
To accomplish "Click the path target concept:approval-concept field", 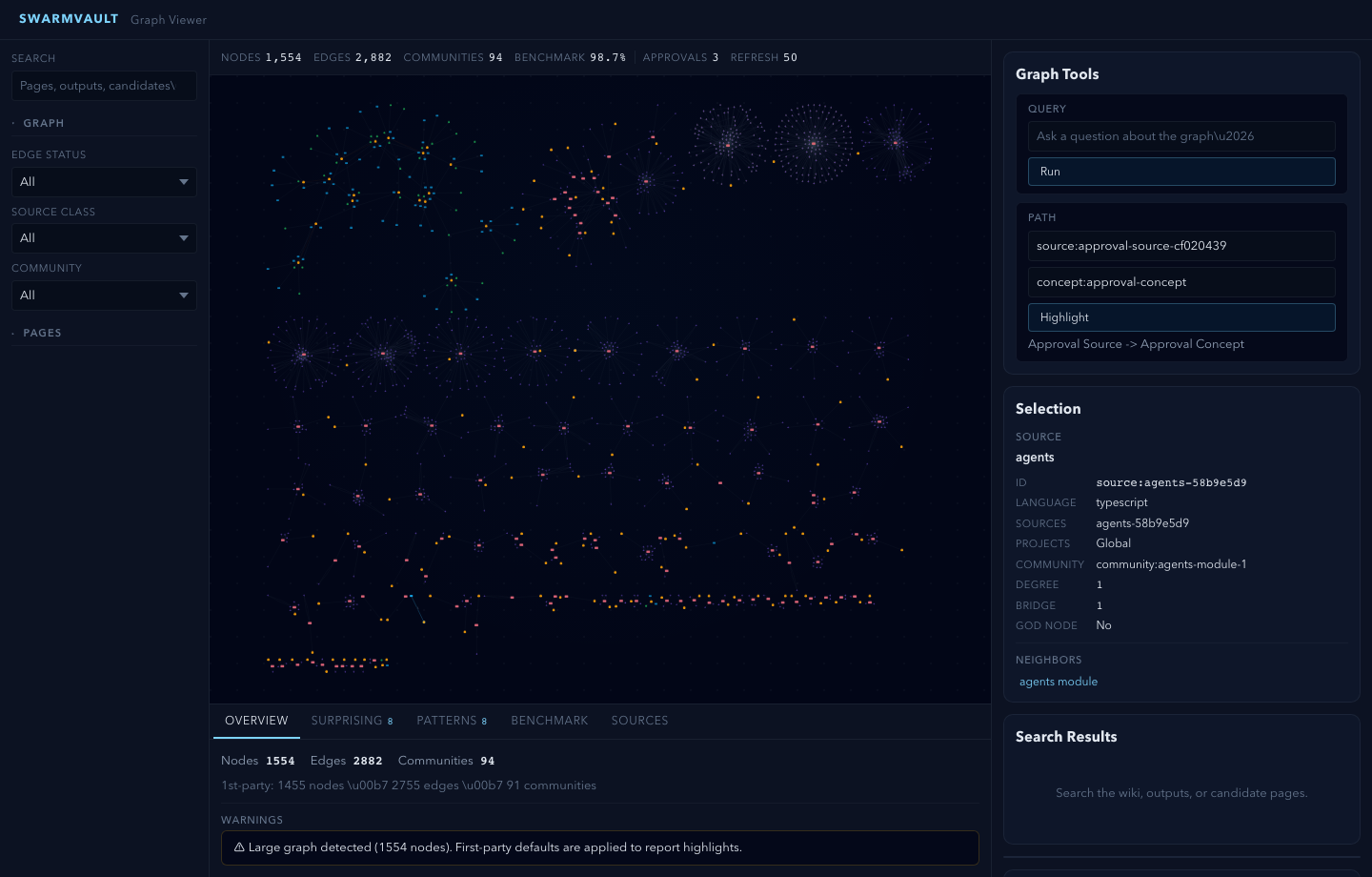I will pyautogui.click(x=1180, y=282).
